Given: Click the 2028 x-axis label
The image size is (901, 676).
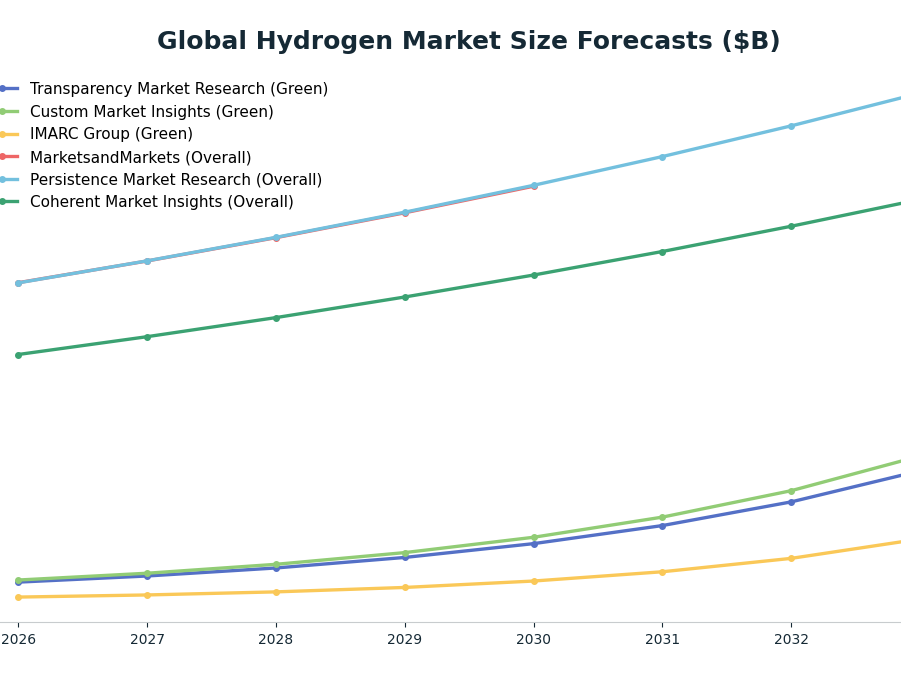Looking at the screenshot, I should tap(276, 639).
